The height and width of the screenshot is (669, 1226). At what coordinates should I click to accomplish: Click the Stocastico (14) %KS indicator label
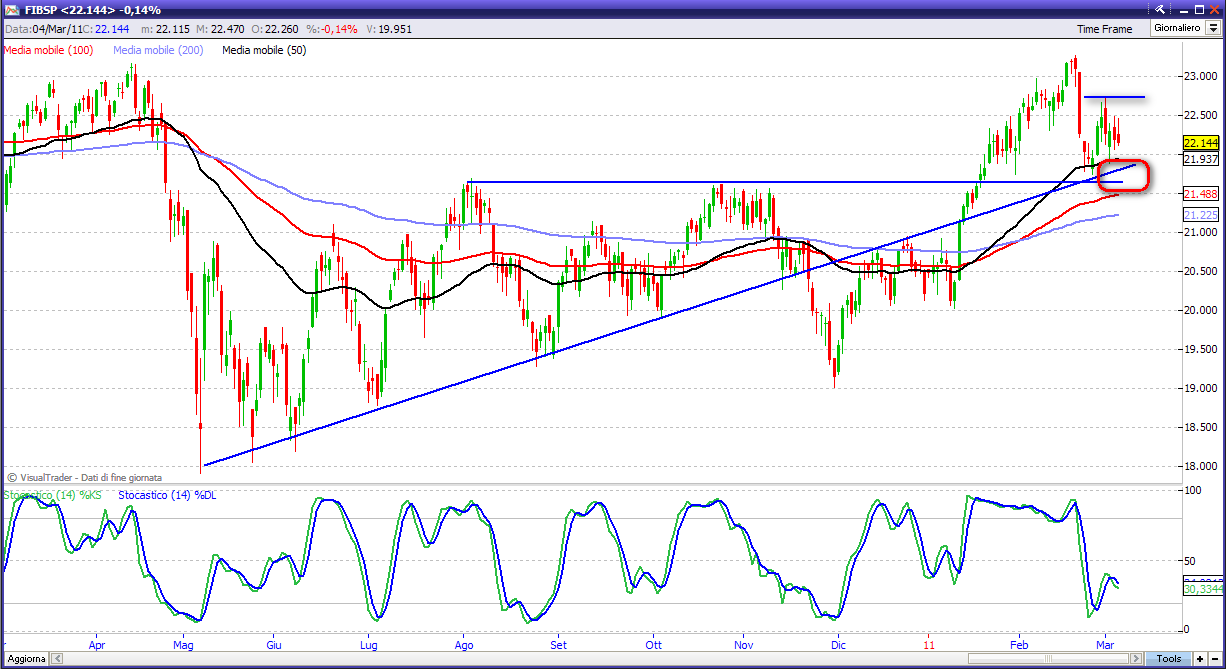pyautogui.click(x=54, y=495)
